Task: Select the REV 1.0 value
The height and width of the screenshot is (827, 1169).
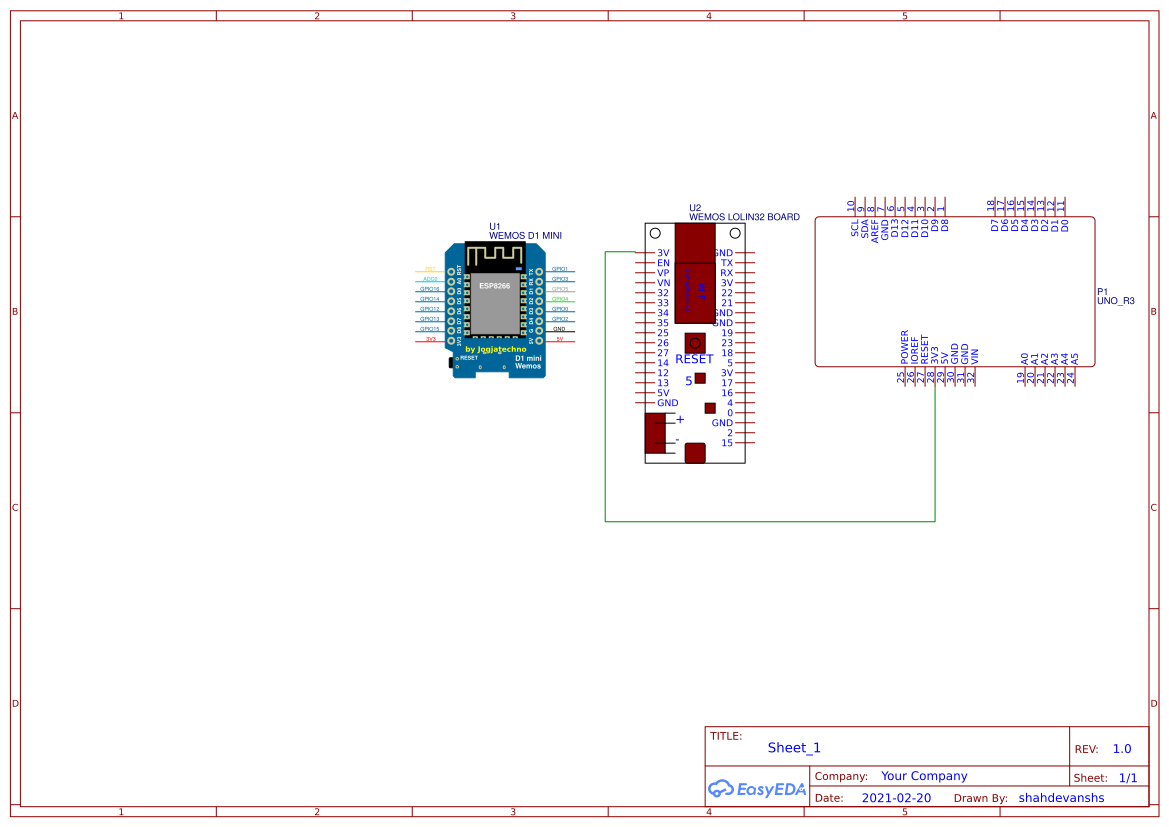Action: click(1122, 749)
